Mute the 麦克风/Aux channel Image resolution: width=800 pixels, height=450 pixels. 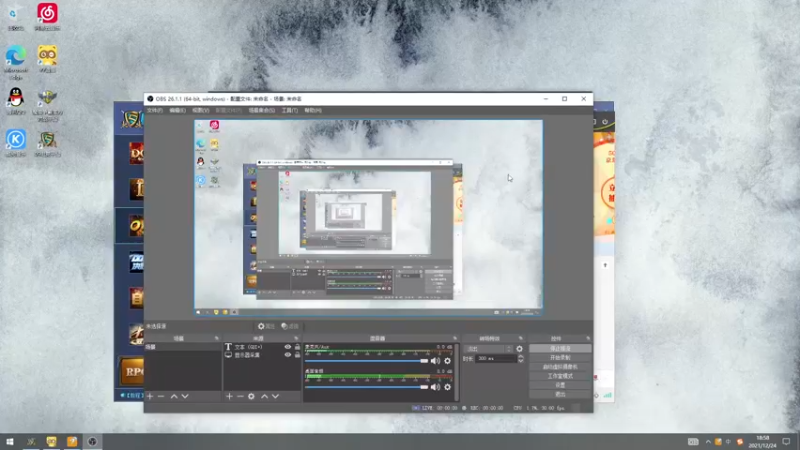coord(435,361)
